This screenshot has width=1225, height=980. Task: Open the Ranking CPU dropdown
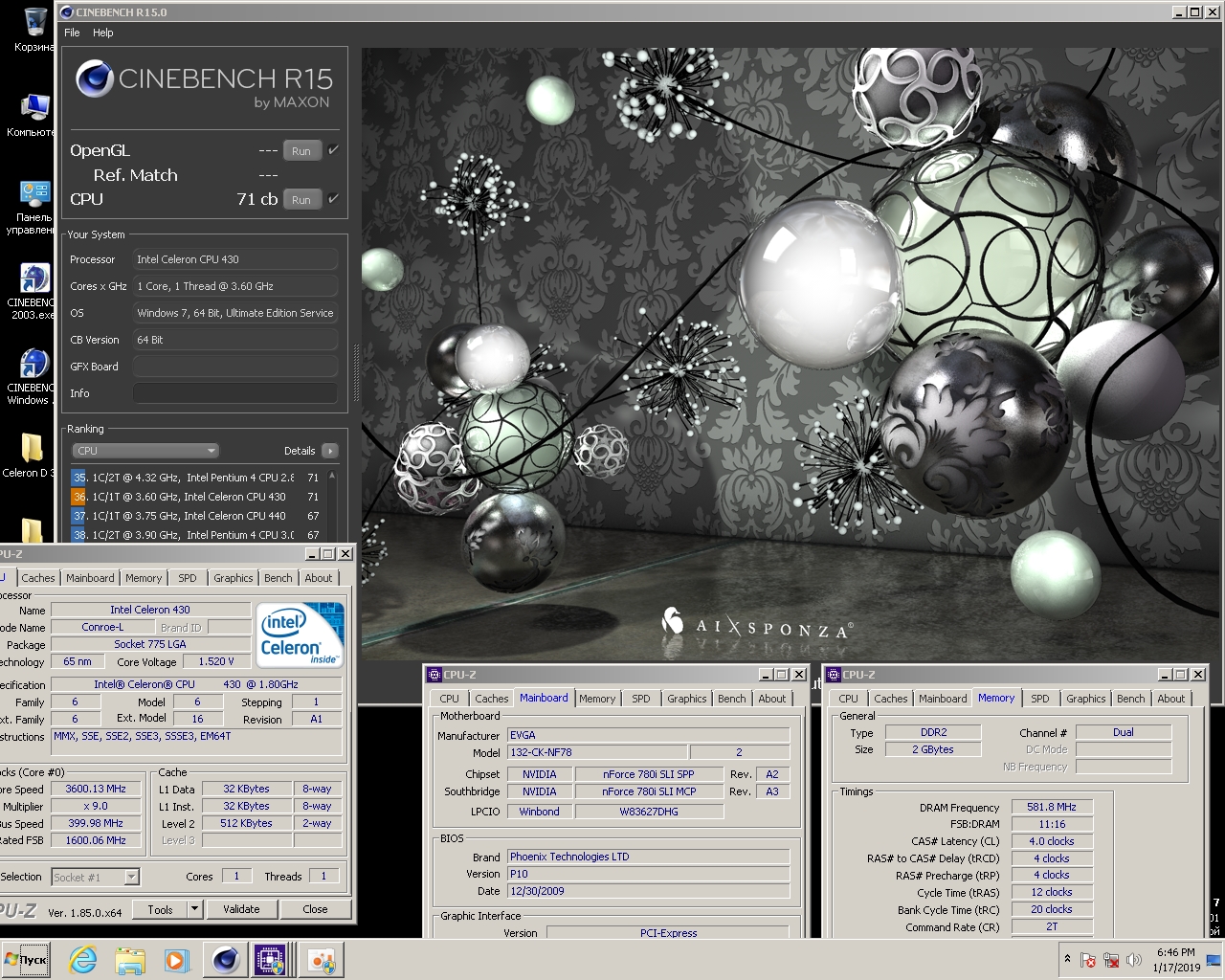point(145,451)
